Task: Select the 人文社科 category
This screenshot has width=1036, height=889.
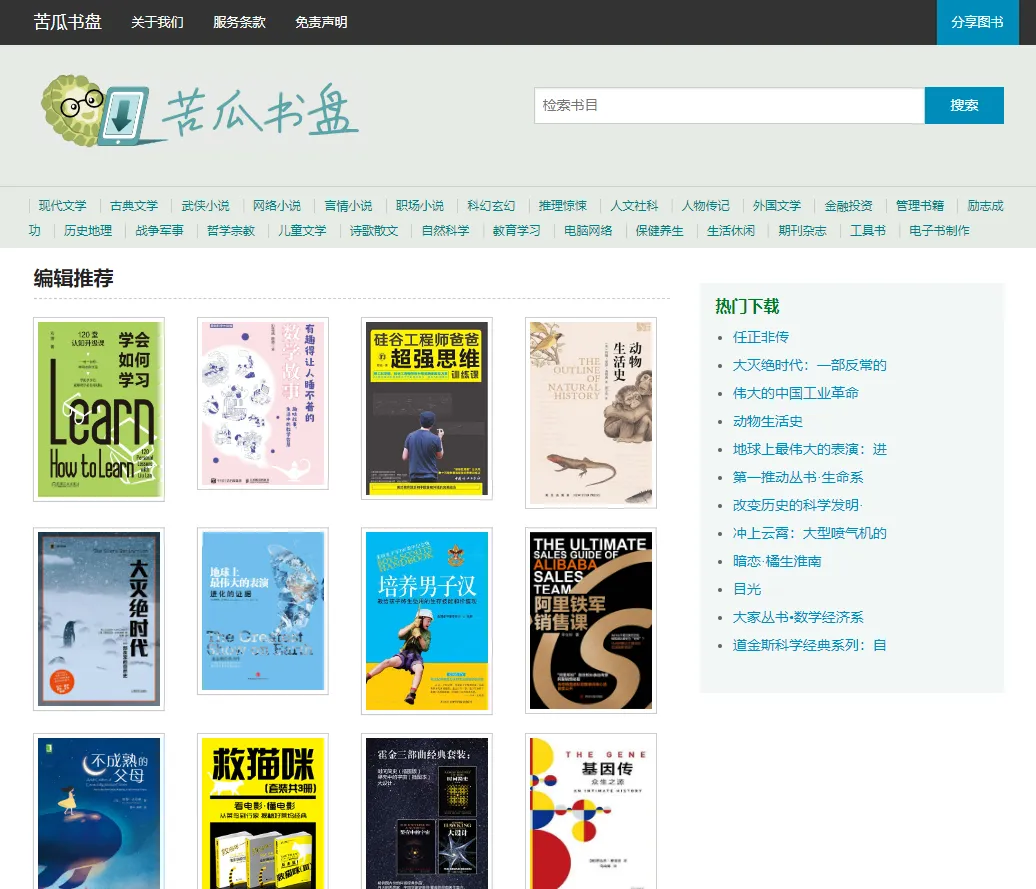Action: click(x=634, y=205)
